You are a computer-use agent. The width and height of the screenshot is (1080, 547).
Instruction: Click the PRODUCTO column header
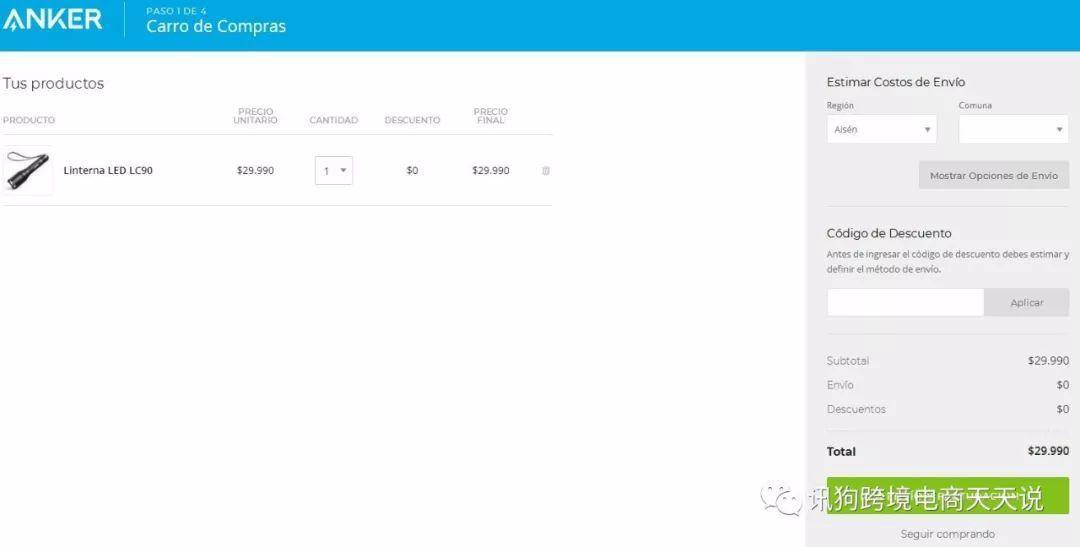29,120
